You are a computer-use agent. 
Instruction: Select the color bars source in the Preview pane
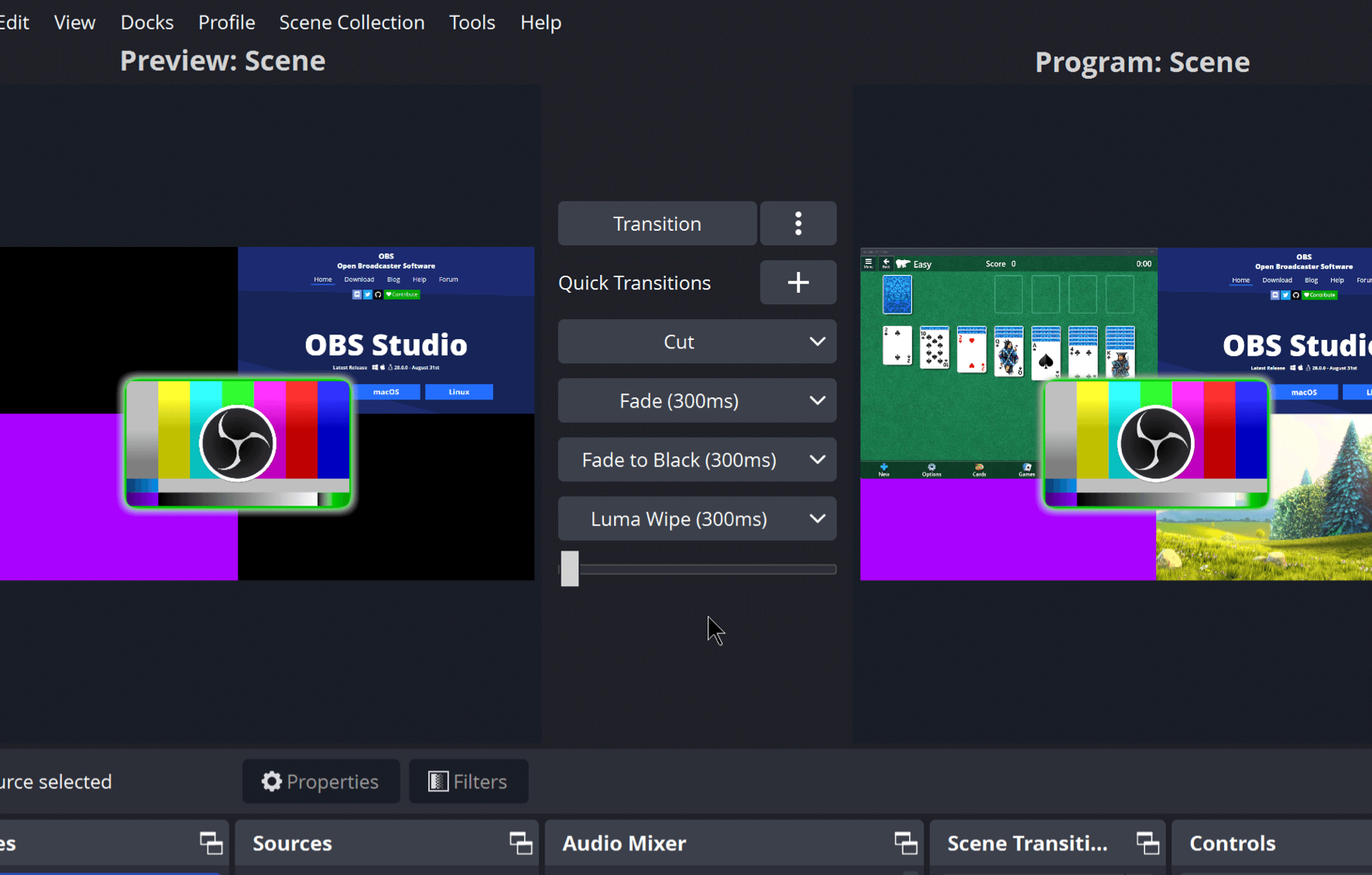click(238, 443)
